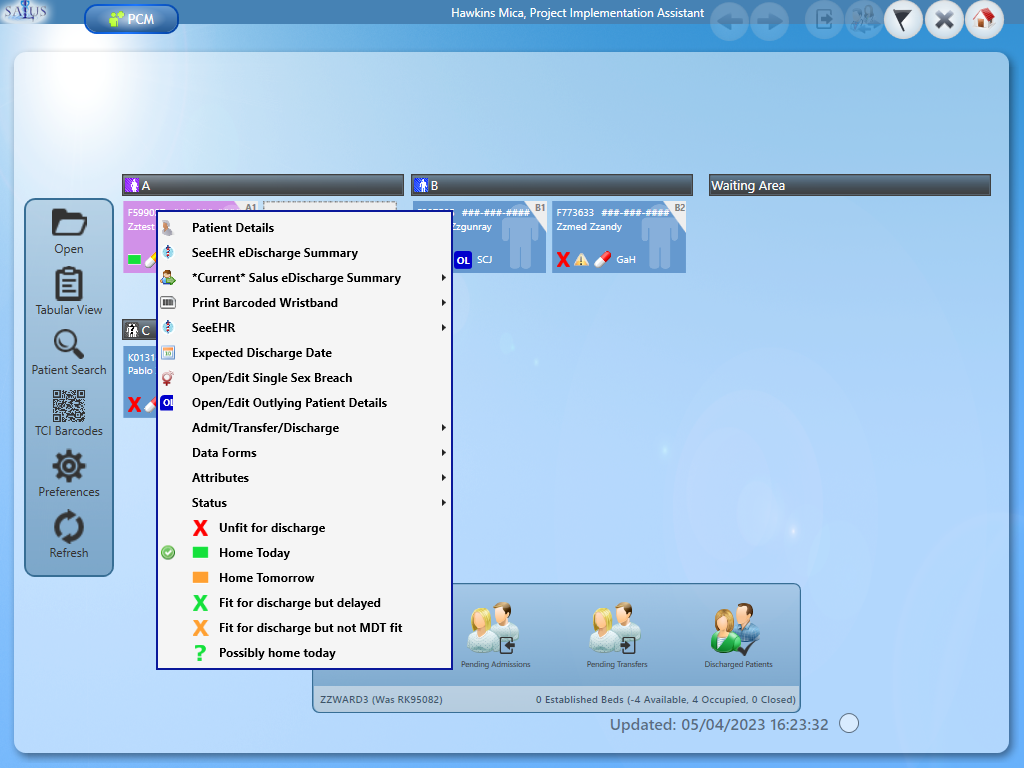The width and height of the screenshot is (1024, 768).
Task: Click the 0 Established Beds summary text
Action: click(x=665, y=699)
